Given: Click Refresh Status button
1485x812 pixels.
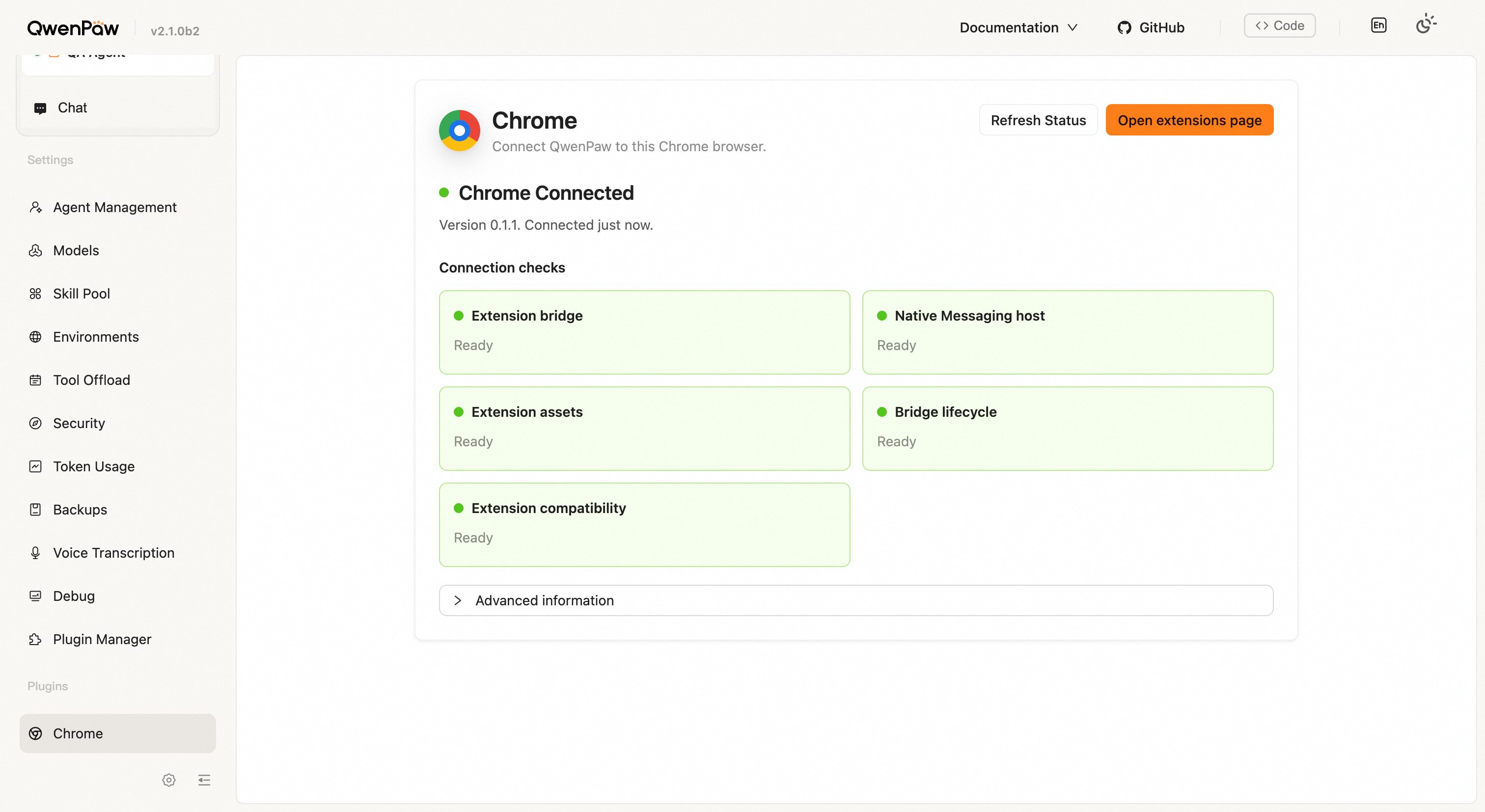Looking at the screenshot, I should click(x=1038, y=120).
